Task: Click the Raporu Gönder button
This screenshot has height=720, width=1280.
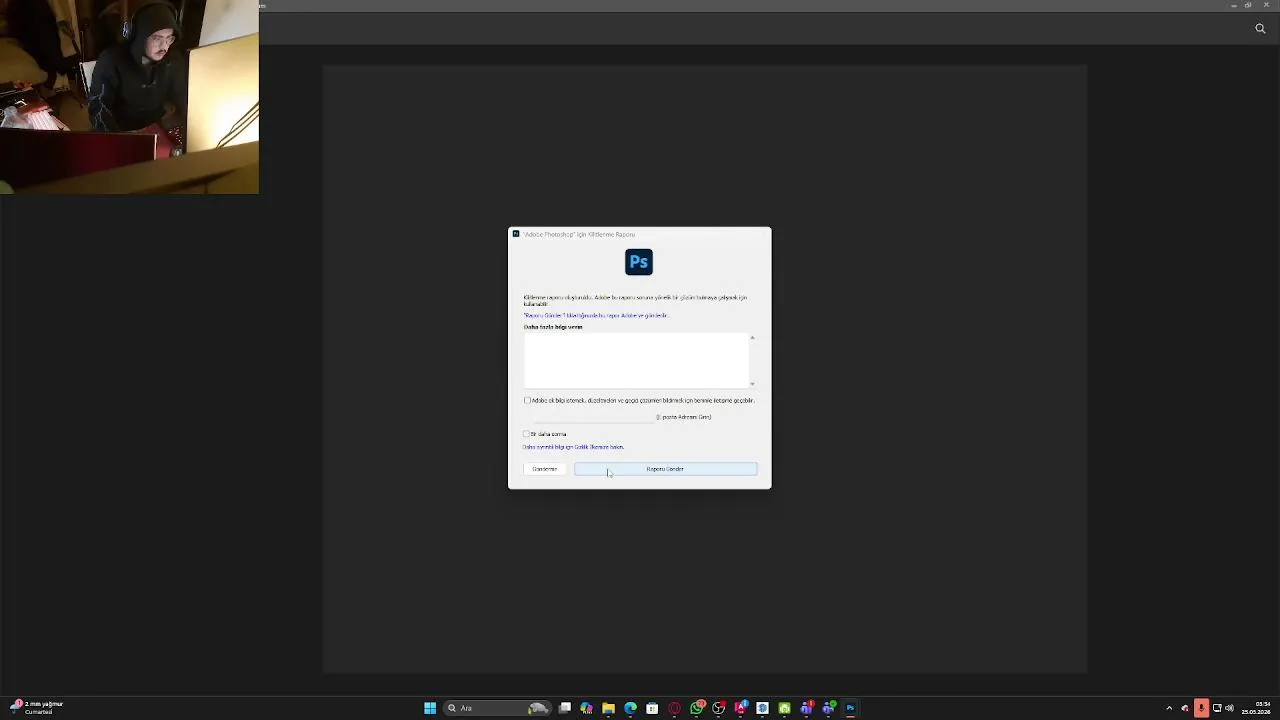Action: [x=665, y=469]
